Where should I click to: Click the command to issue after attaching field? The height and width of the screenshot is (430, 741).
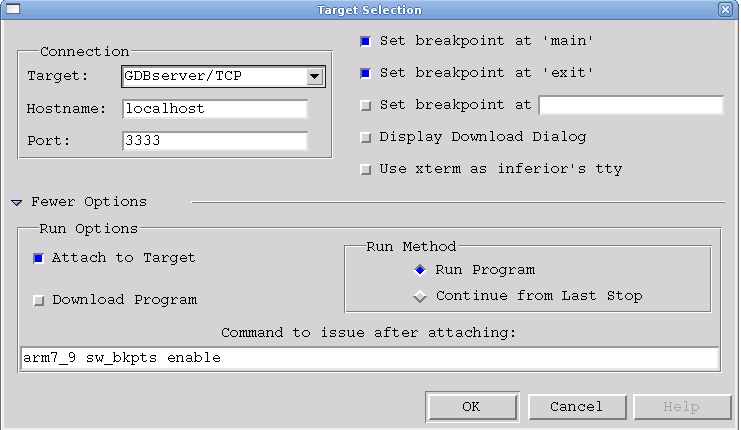point(369,358)
